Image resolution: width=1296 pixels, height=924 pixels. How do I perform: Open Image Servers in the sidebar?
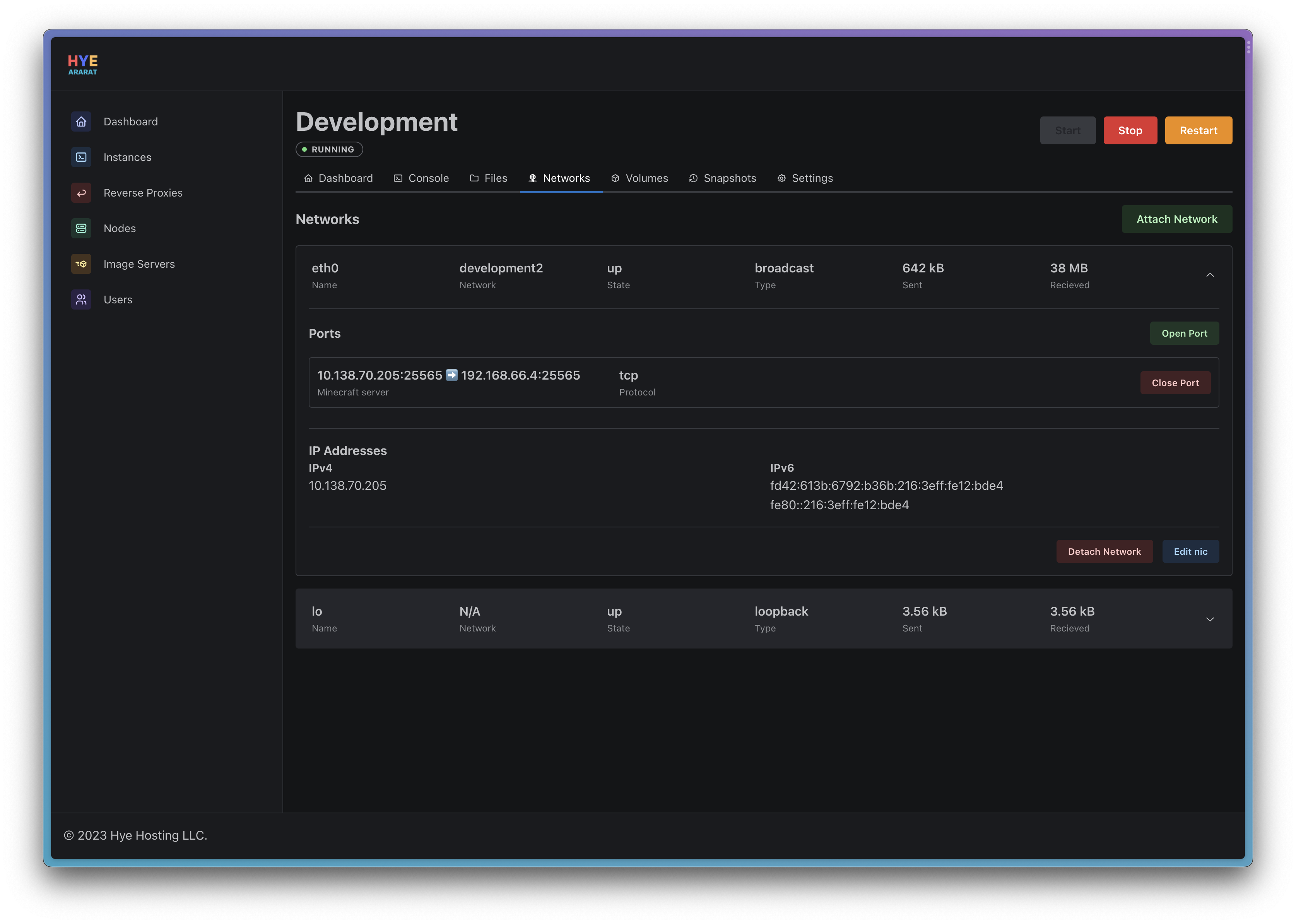(139, 264)
